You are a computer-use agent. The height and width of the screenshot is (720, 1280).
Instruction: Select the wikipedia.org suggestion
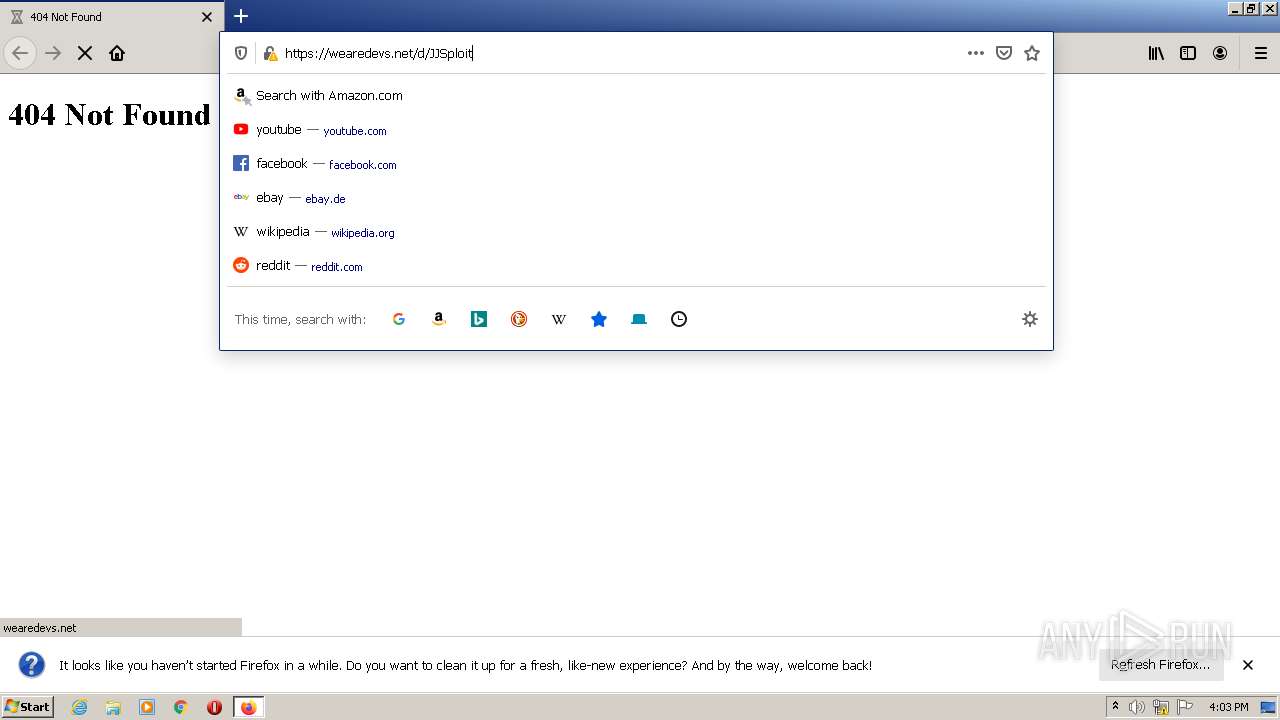point(636,232)
